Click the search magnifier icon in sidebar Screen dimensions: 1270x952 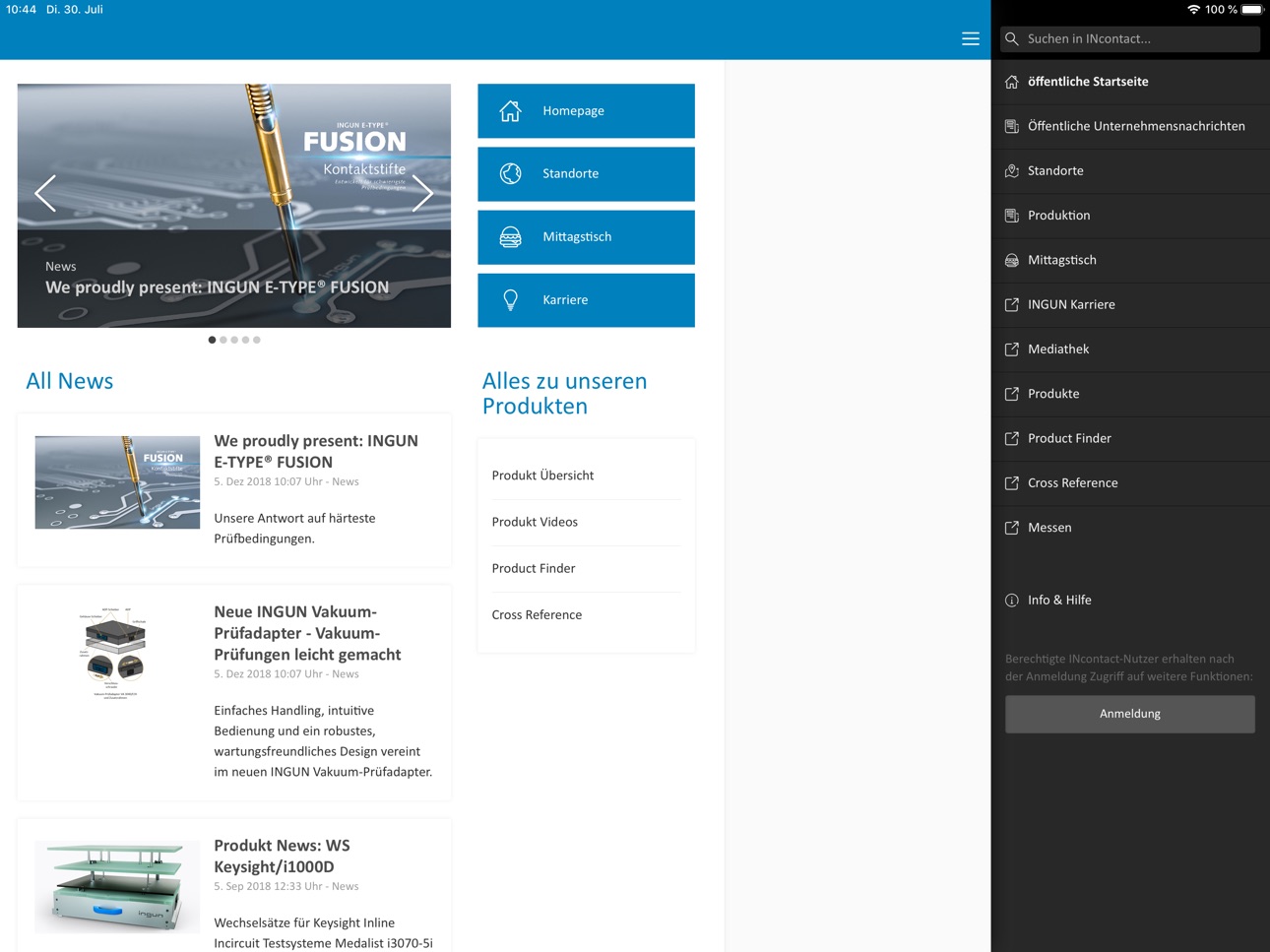pyautogui.click(x=1012, y=38)
